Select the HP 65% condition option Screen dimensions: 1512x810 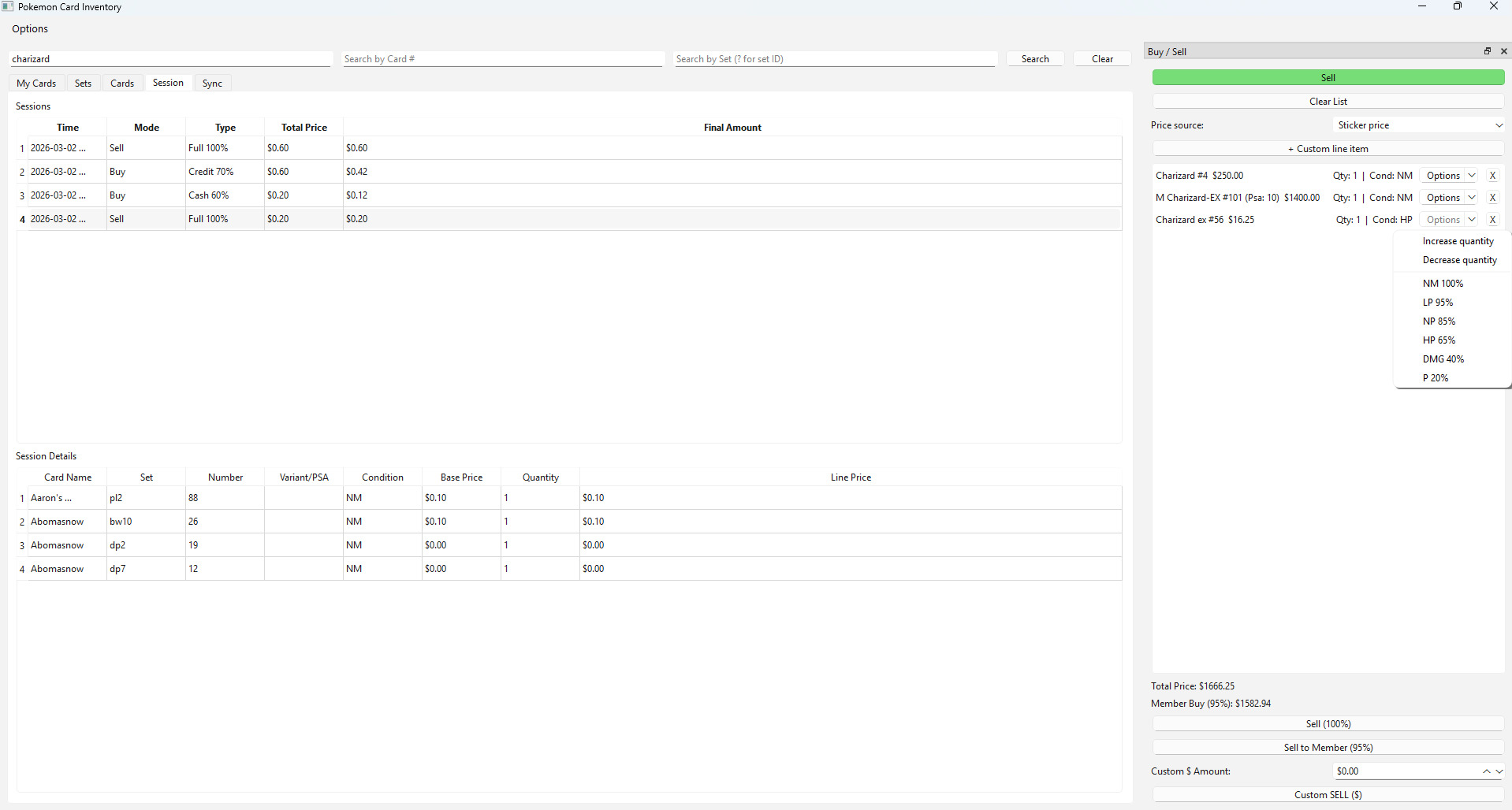[1439, 340]
